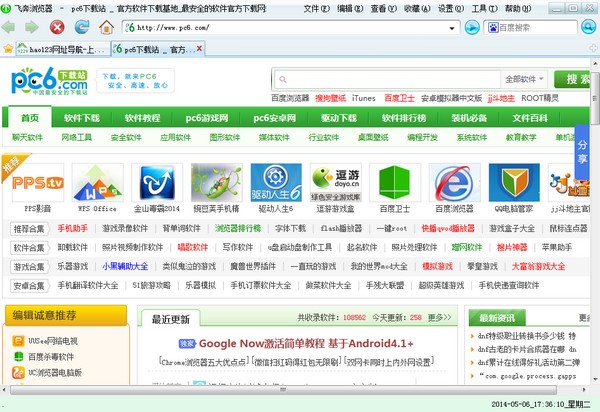Open the WPS Office app icon
The width and height of the screenshot is (600, 412).
(98, 183)
